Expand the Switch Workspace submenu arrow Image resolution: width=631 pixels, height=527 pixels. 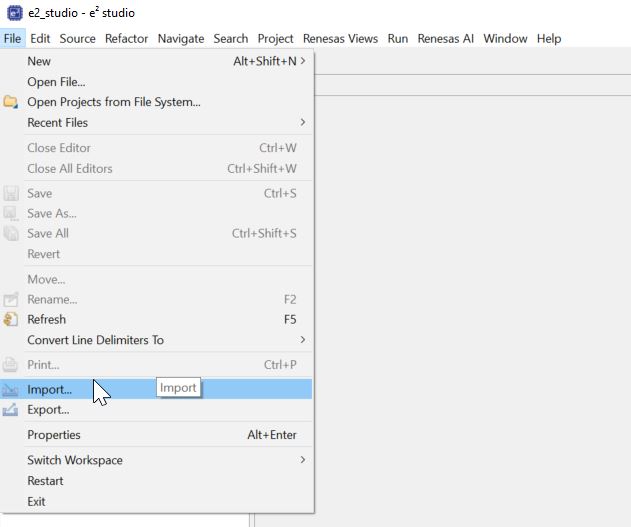(x=303, y=459)
